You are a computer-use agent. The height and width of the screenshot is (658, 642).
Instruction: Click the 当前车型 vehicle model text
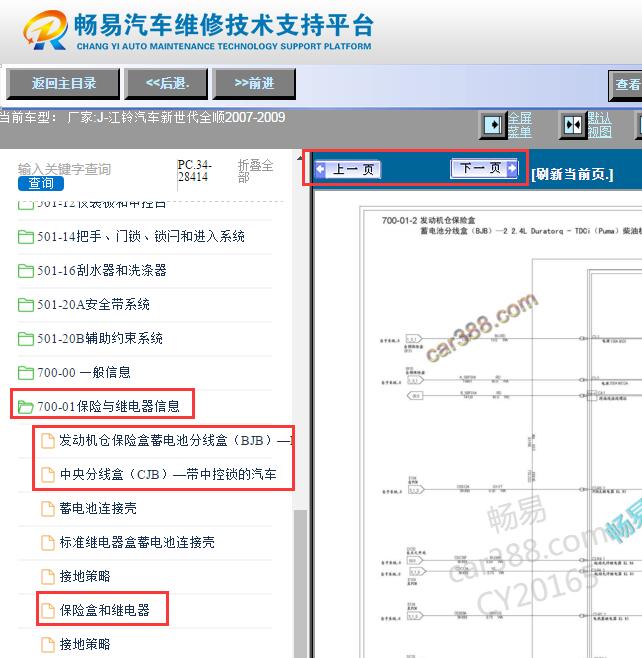[143, 118]
